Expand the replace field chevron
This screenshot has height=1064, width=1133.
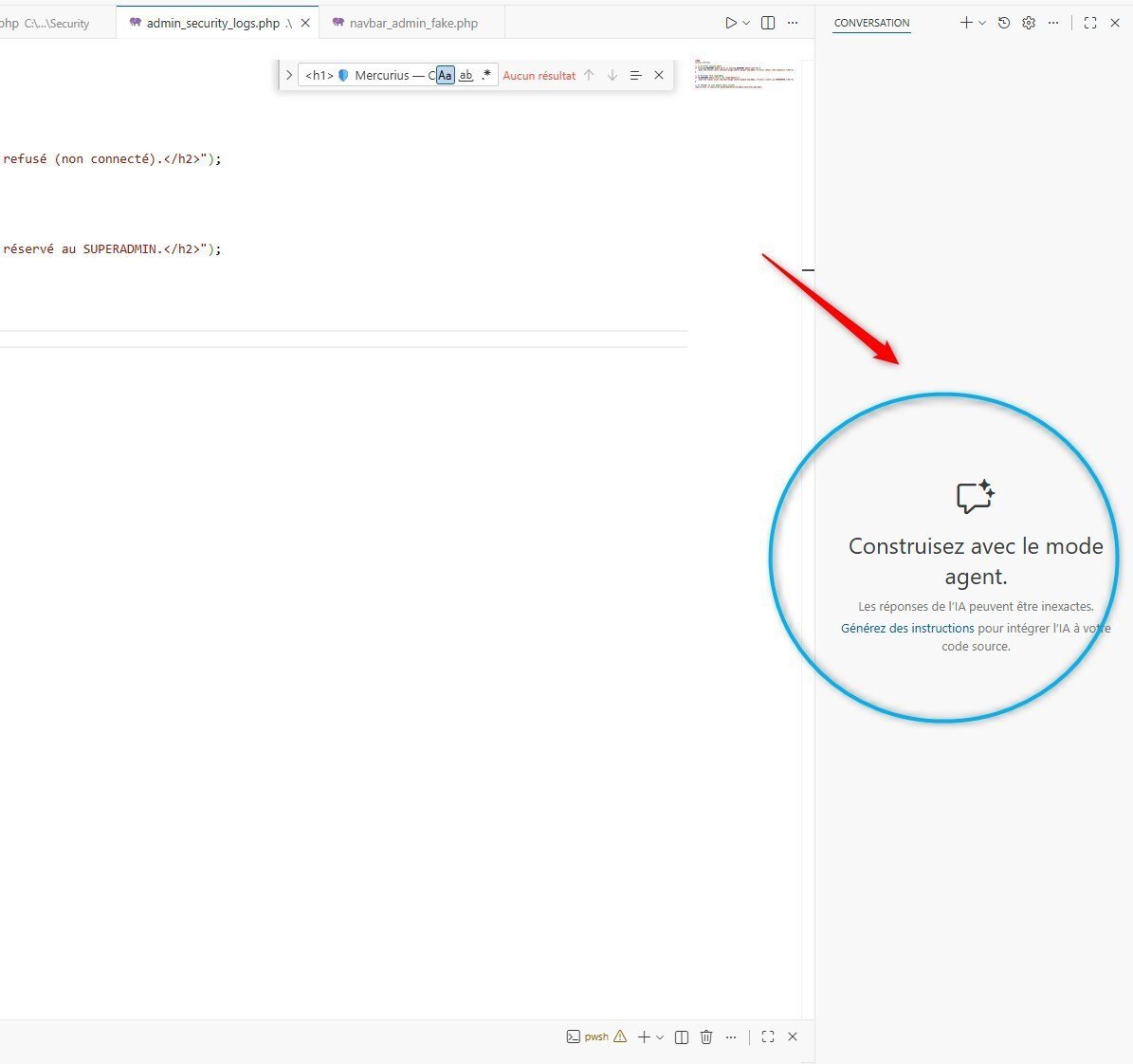pyautogui.click(x=289, y=75)
